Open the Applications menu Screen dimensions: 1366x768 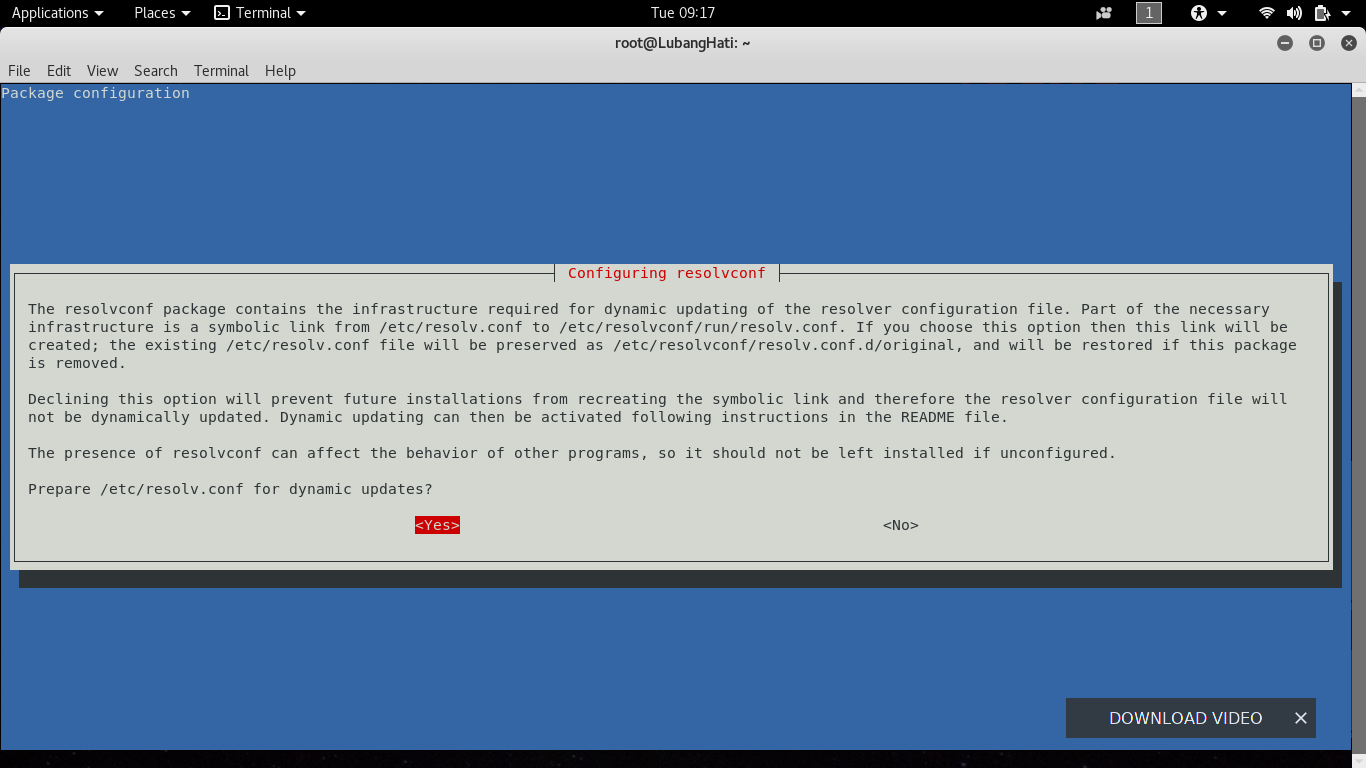point(51,13)
